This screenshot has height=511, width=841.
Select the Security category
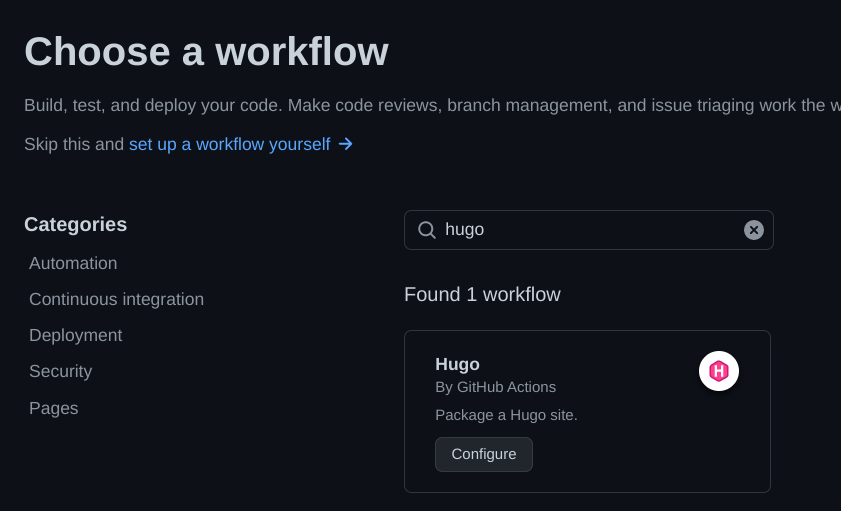pos(61,371)
